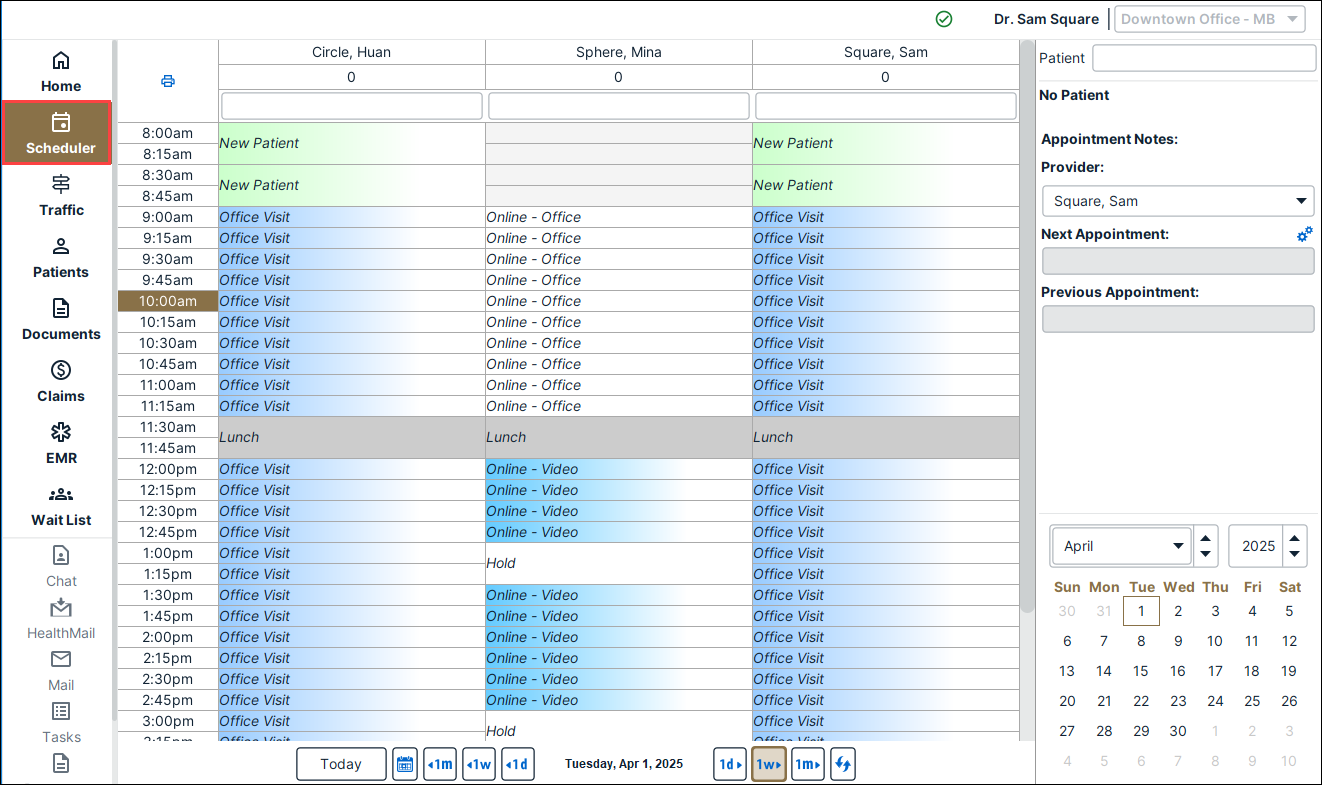The width and height of the screenshot is (1322, 785).
Task: Print the schedule using the printer icon
Action: click(x=167, y=81)
